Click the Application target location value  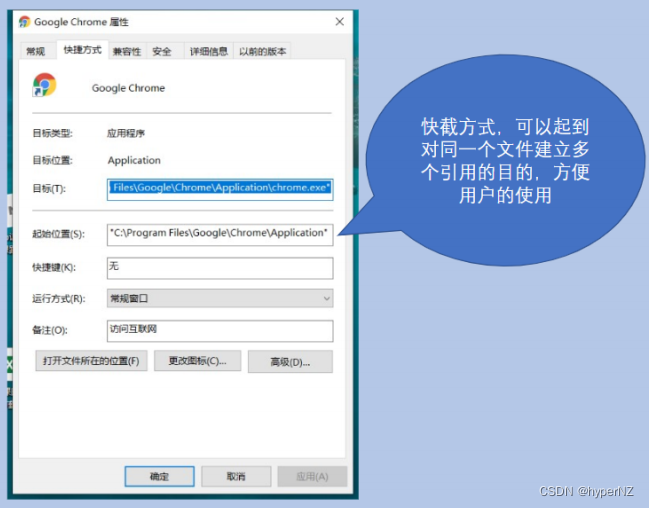point(134,160)
